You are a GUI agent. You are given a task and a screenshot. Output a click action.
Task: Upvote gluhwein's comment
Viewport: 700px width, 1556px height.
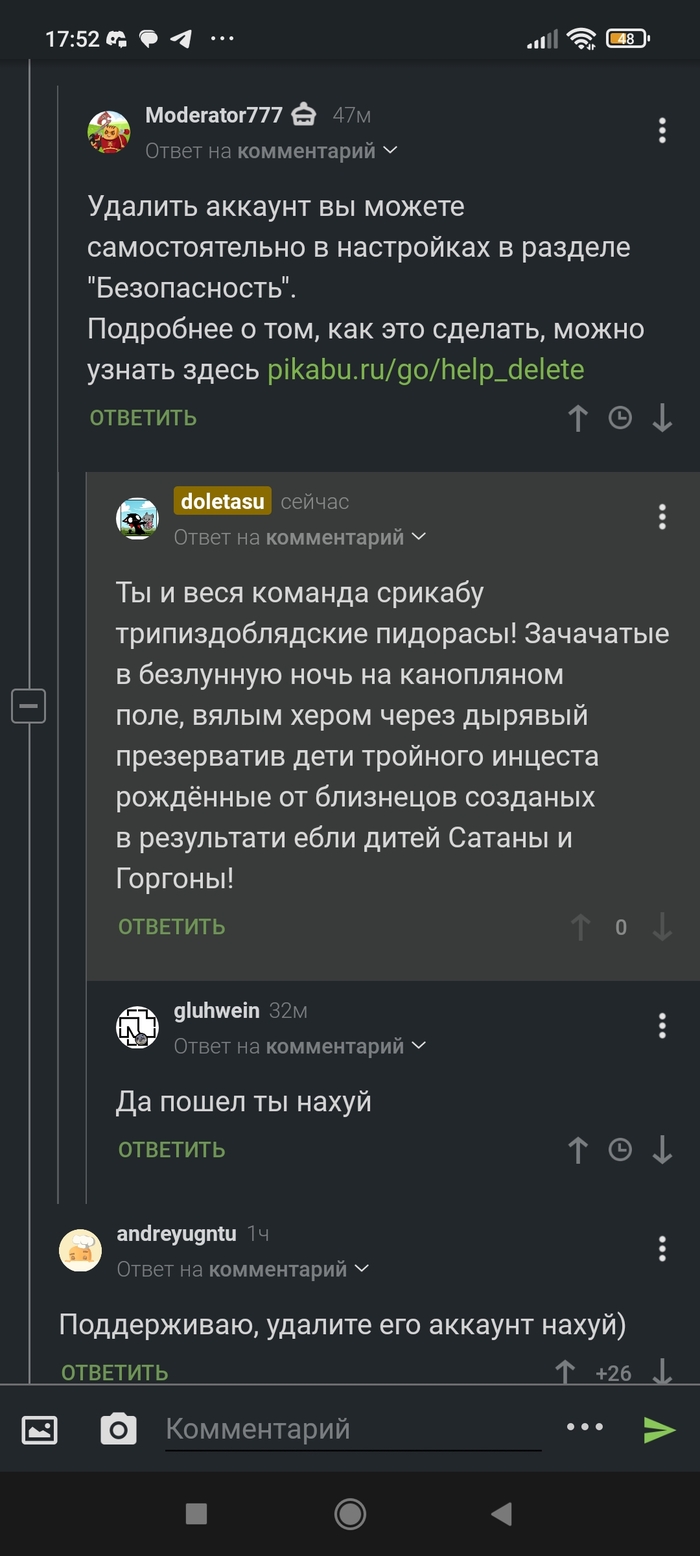[x=577, y=1150]
